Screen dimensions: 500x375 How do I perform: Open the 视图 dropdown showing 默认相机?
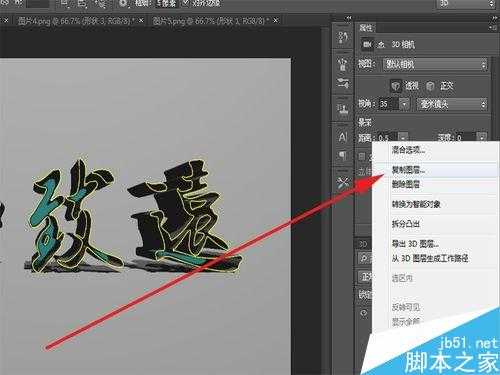click(435, 64)
